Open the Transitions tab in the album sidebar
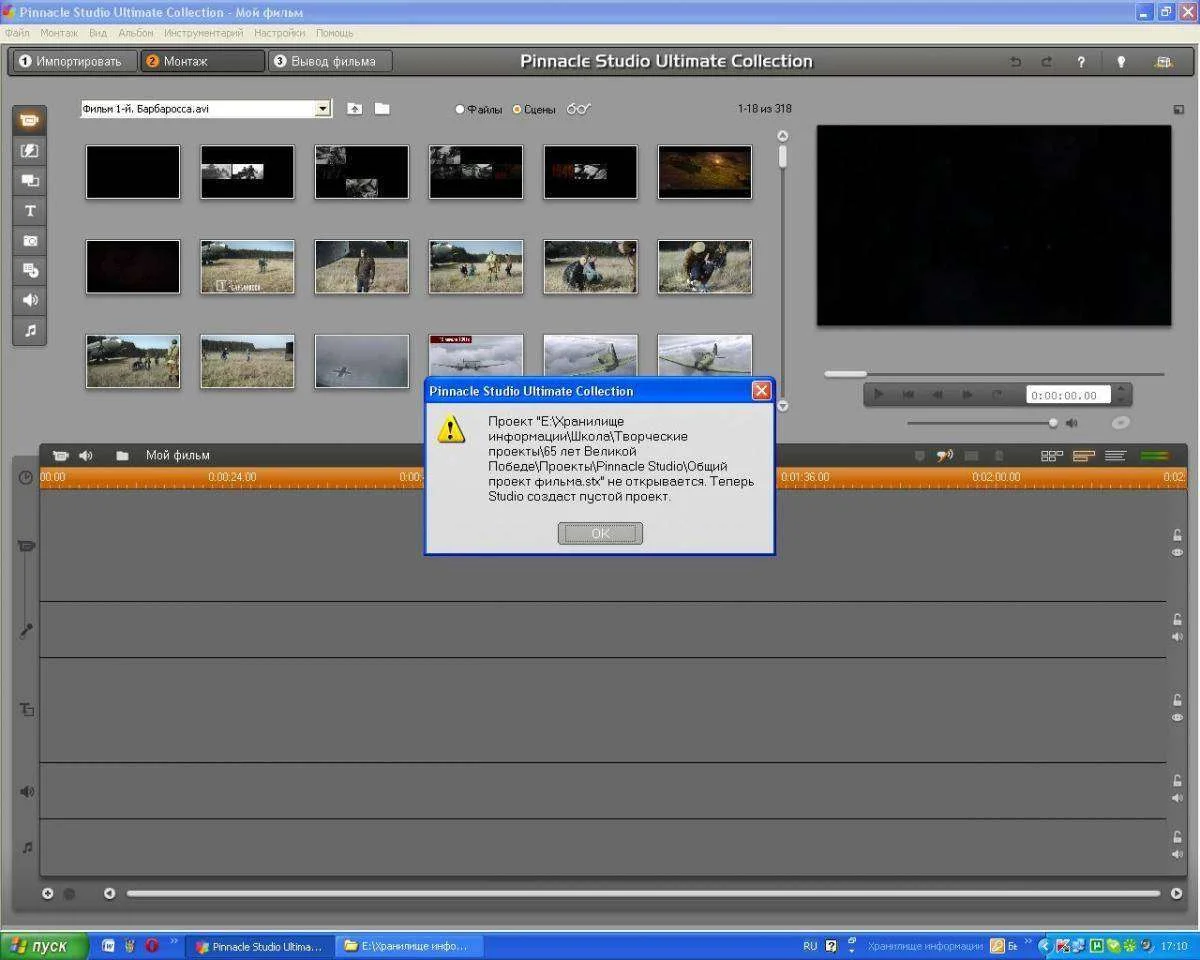Viewport: 1200px width, 960px height. pyautogui.click(x=29, y=151)
